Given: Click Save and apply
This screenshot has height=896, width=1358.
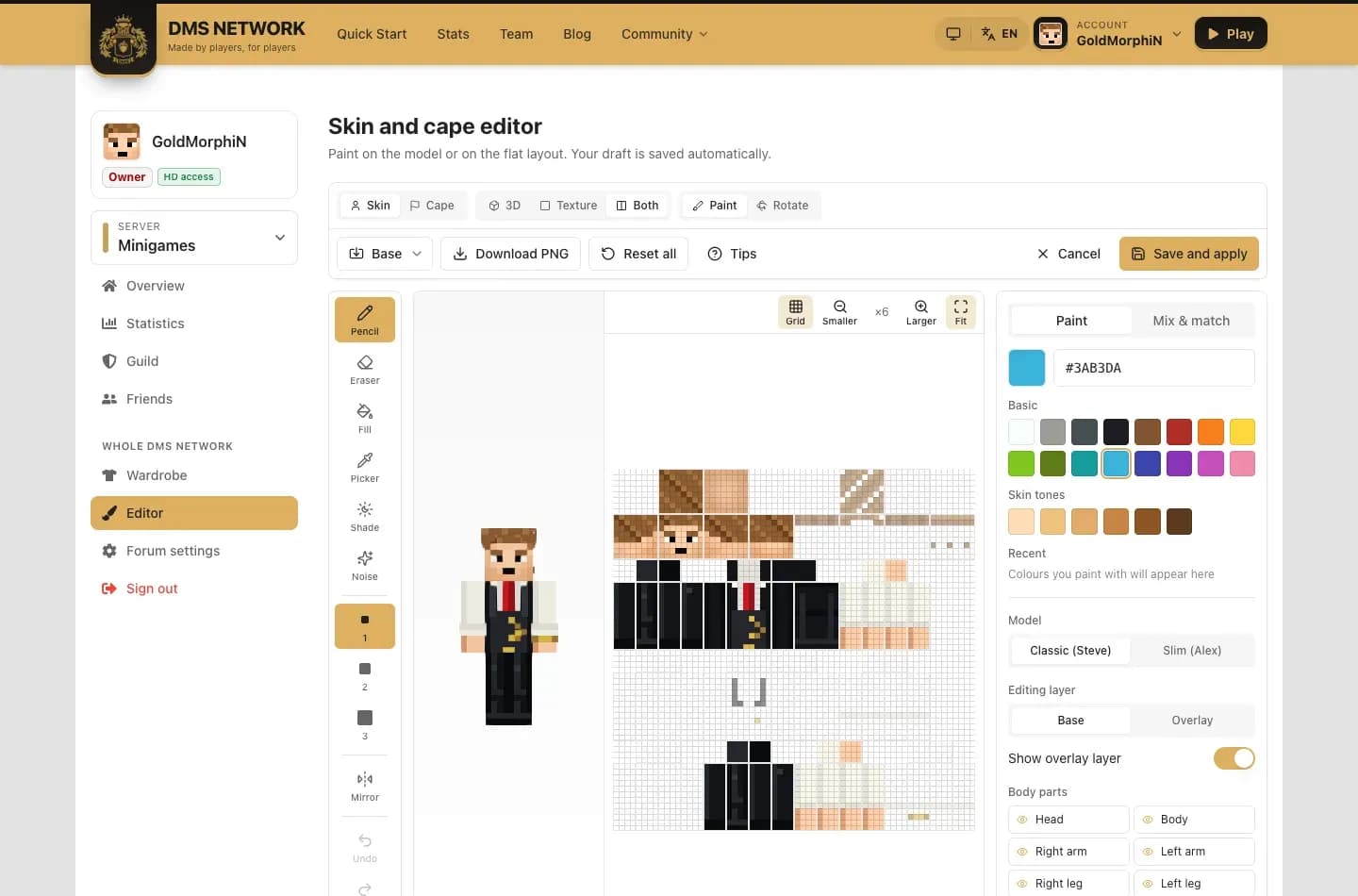Looking at the screenshot, I should 1189,254.
